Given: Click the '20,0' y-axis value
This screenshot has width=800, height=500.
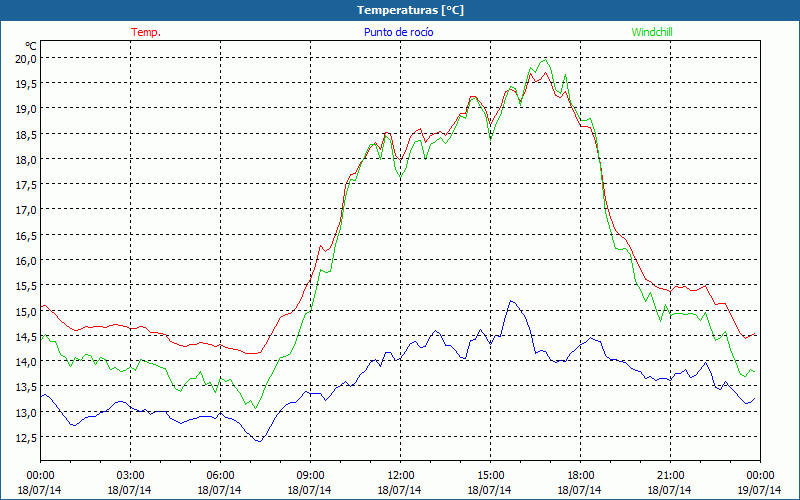Looking at the screenshot, I should pyautogui.click(x=26, y=58).
